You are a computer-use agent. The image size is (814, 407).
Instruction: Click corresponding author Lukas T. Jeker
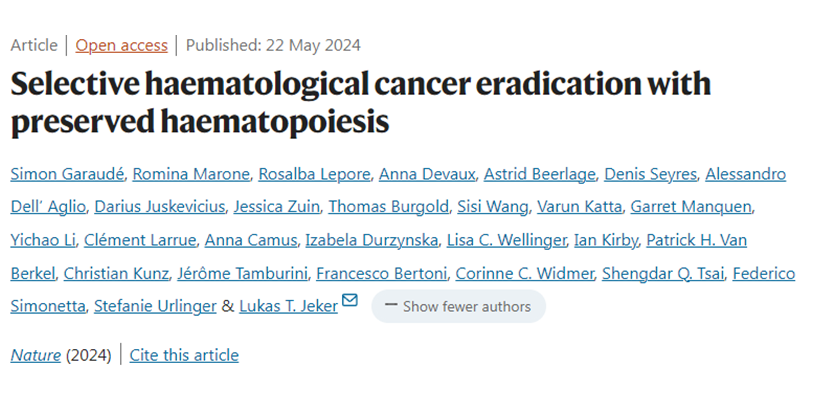click(x=289, y=306)
